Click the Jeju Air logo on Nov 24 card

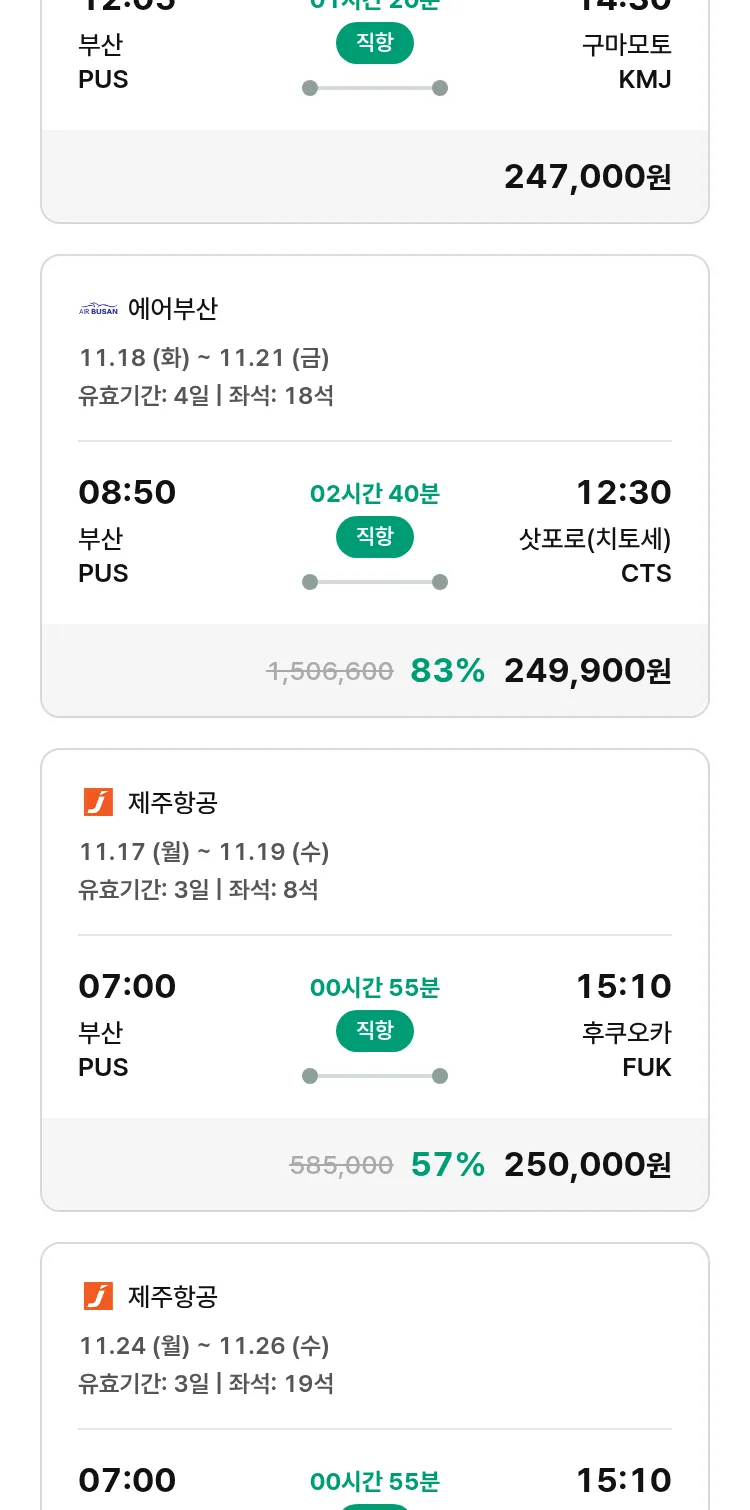[98, 1296]
